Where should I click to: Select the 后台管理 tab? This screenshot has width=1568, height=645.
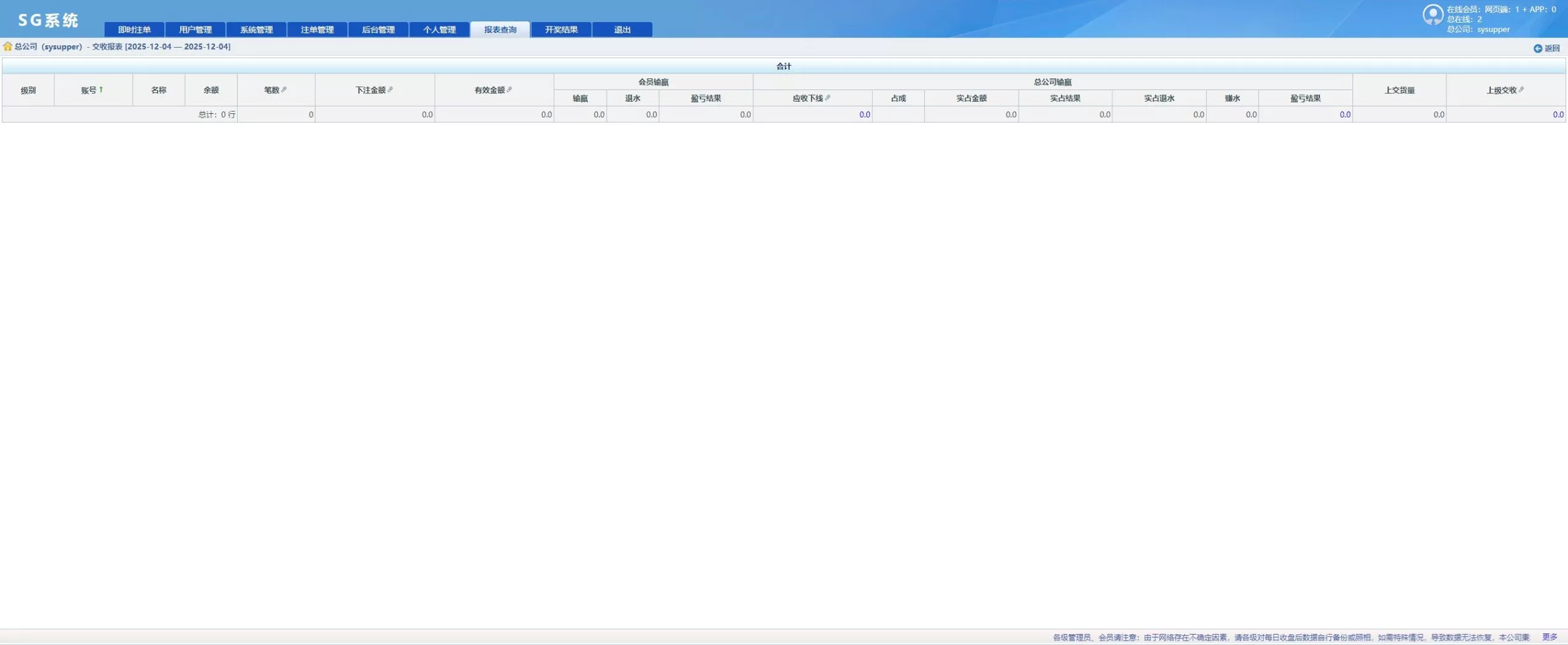[x=378, y=29]
